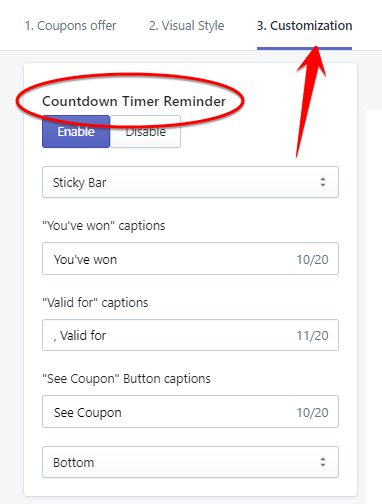
Task: Edit the See Coupon button caption field
Action: point(190,412)
